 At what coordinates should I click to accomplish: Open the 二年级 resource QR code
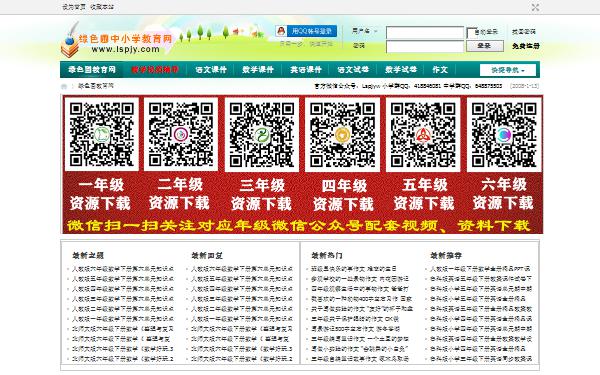pos(181,135)
